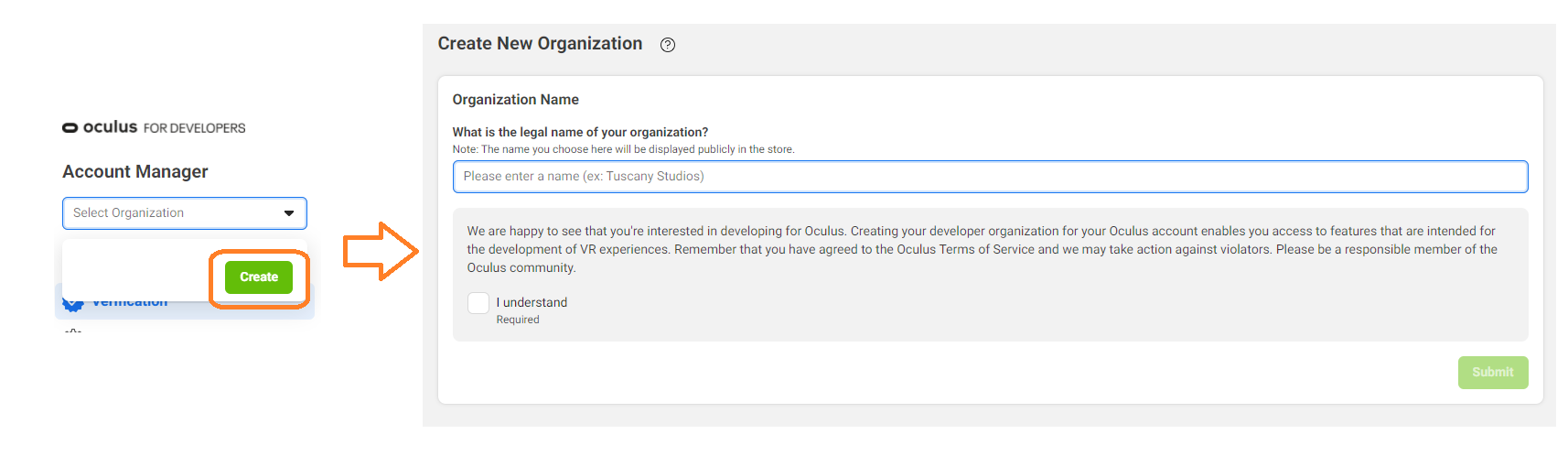Click the Oculus logo icon
The image size is (1568, 456).
70,128
